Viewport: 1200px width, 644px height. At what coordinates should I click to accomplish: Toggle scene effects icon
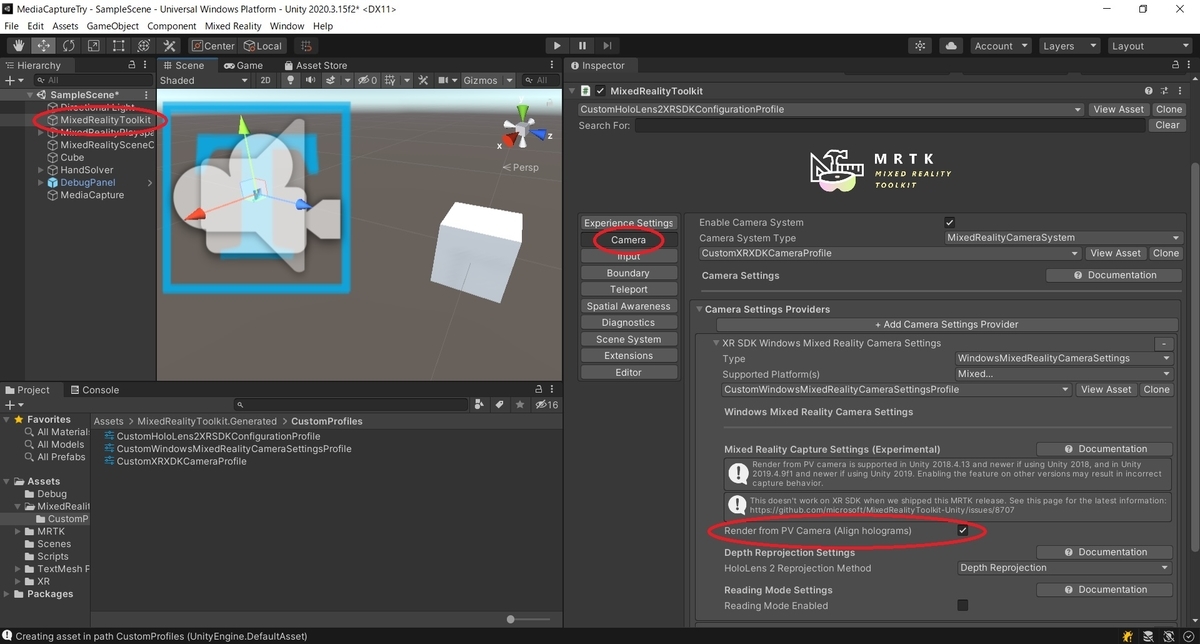point(332,80)
